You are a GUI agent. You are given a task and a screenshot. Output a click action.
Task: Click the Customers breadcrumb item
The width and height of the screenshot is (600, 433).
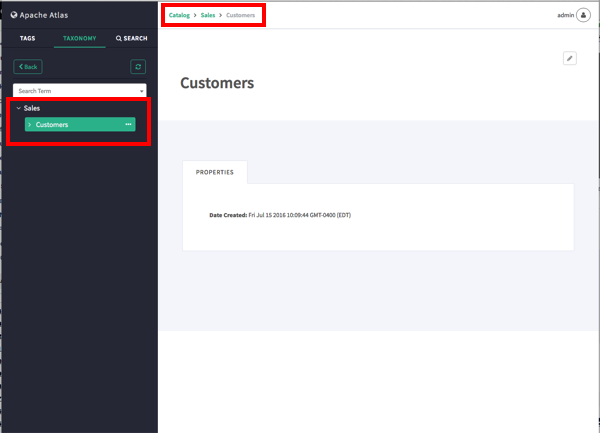(240, 15)
